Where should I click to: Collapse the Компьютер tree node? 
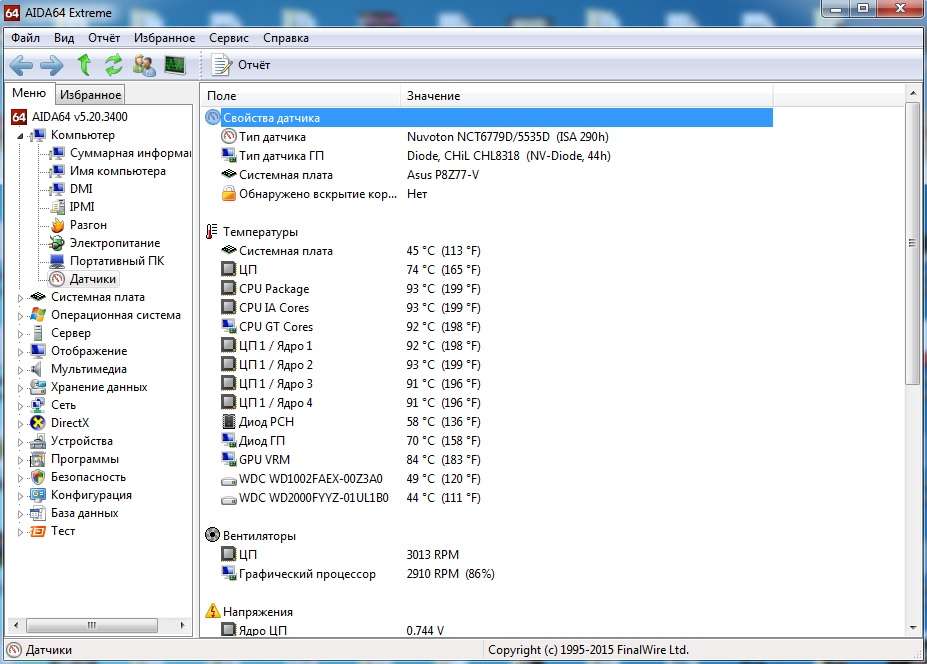(x=20, y=135)
